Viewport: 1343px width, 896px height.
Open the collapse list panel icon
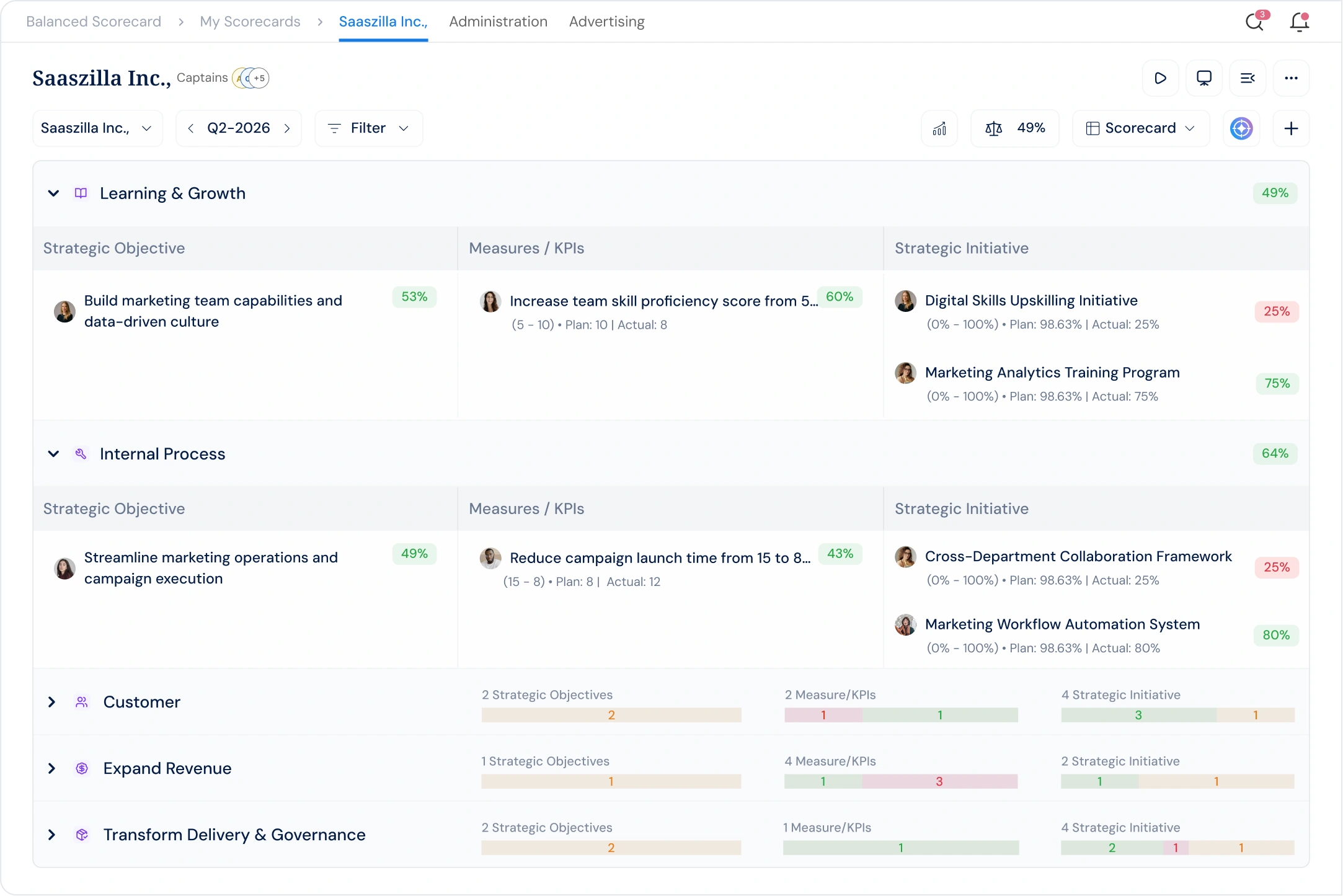1248,78
